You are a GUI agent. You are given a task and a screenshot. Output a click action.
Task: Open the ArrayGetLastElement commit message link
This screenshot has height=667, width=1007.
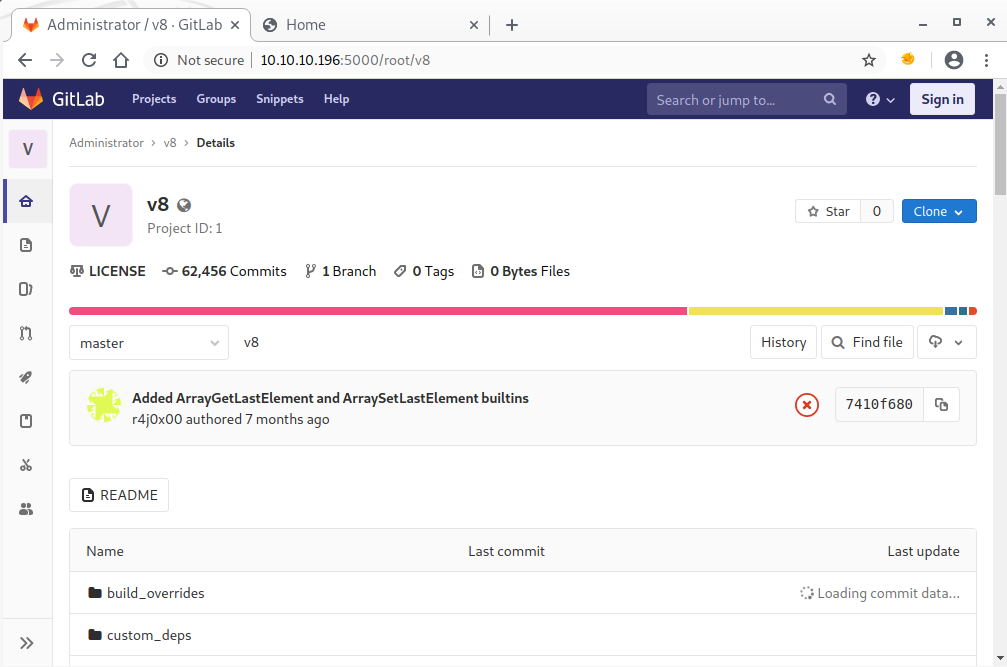[x=330, y=398]
